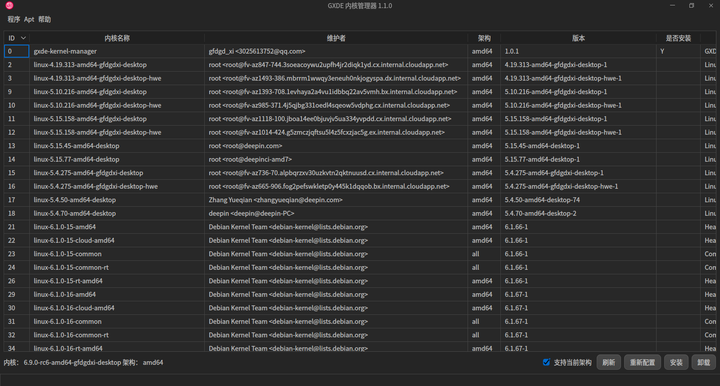Screen dimensions: 720x386
Task: Open the 程序 menu
Action: [x=13, y=19]
